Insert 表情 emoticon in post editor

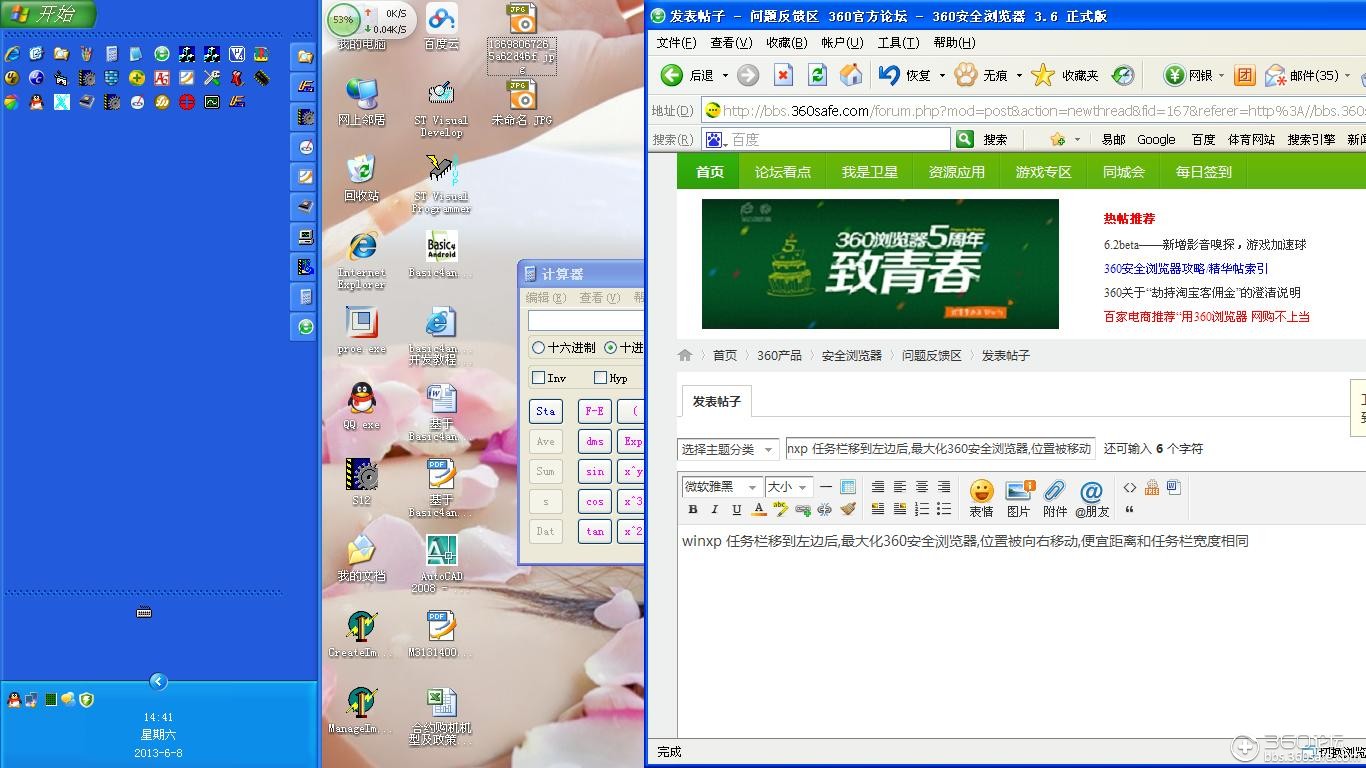(981, 497)
